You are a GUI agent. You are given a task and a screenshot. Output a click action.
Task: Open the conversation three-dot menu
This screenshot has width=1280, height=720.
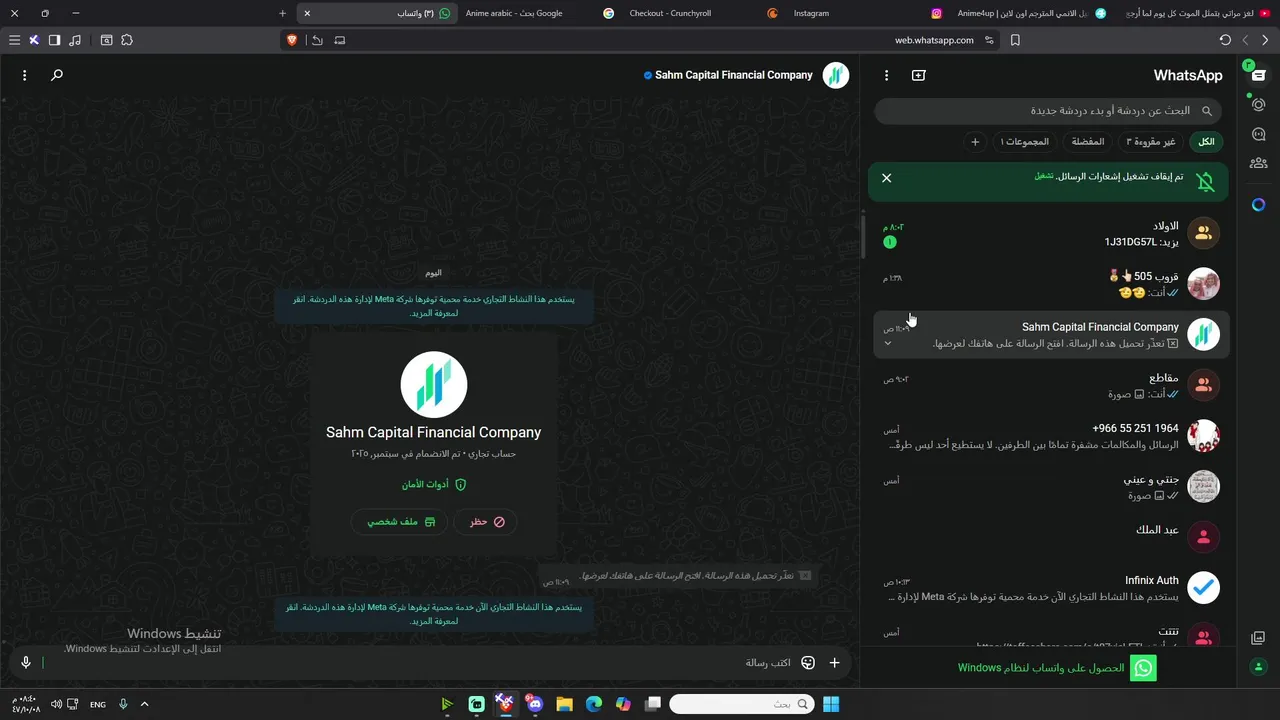point(25,75)
